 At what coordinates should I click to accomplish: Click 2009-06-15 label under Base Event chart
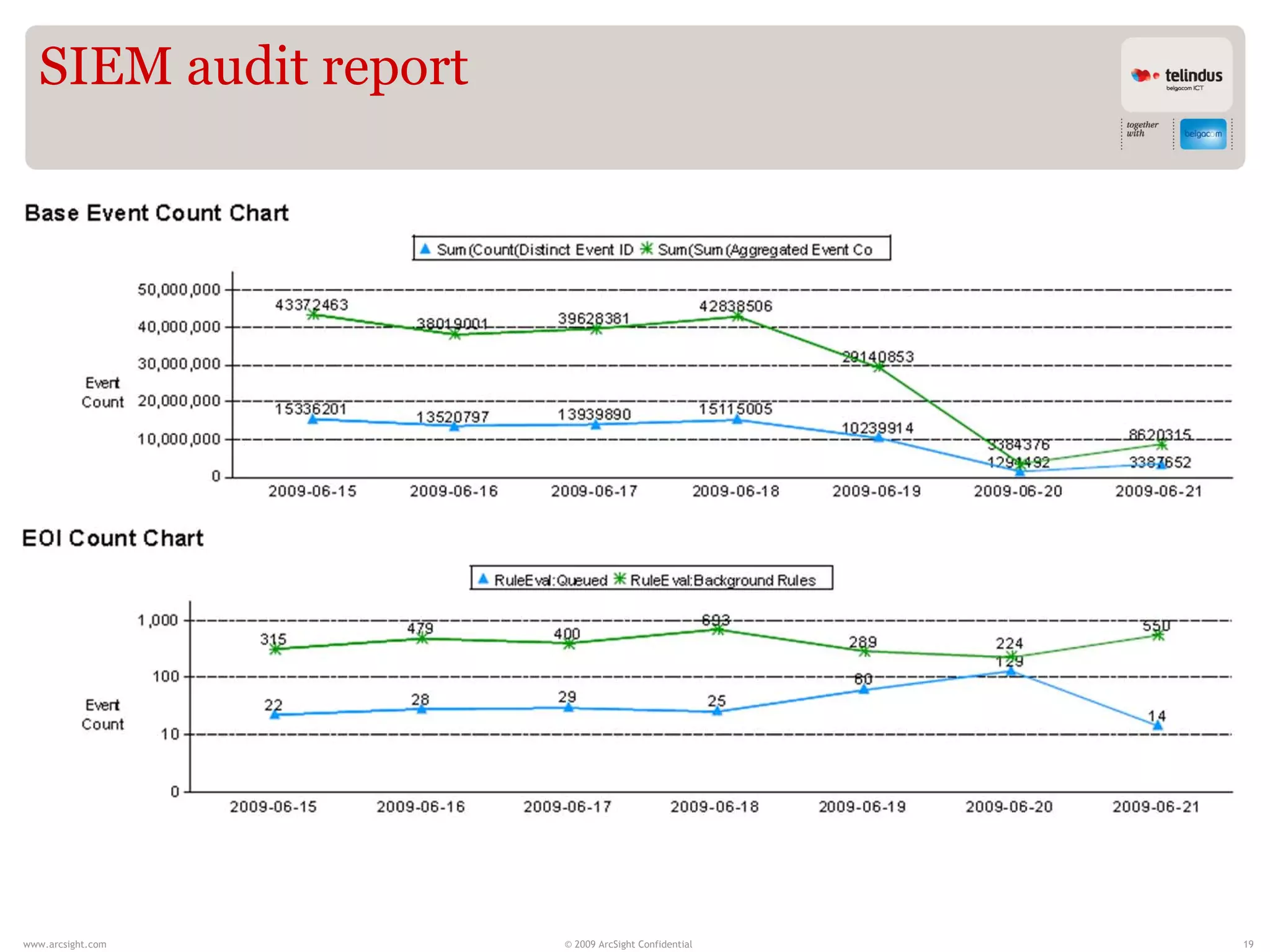pos(313,491)
